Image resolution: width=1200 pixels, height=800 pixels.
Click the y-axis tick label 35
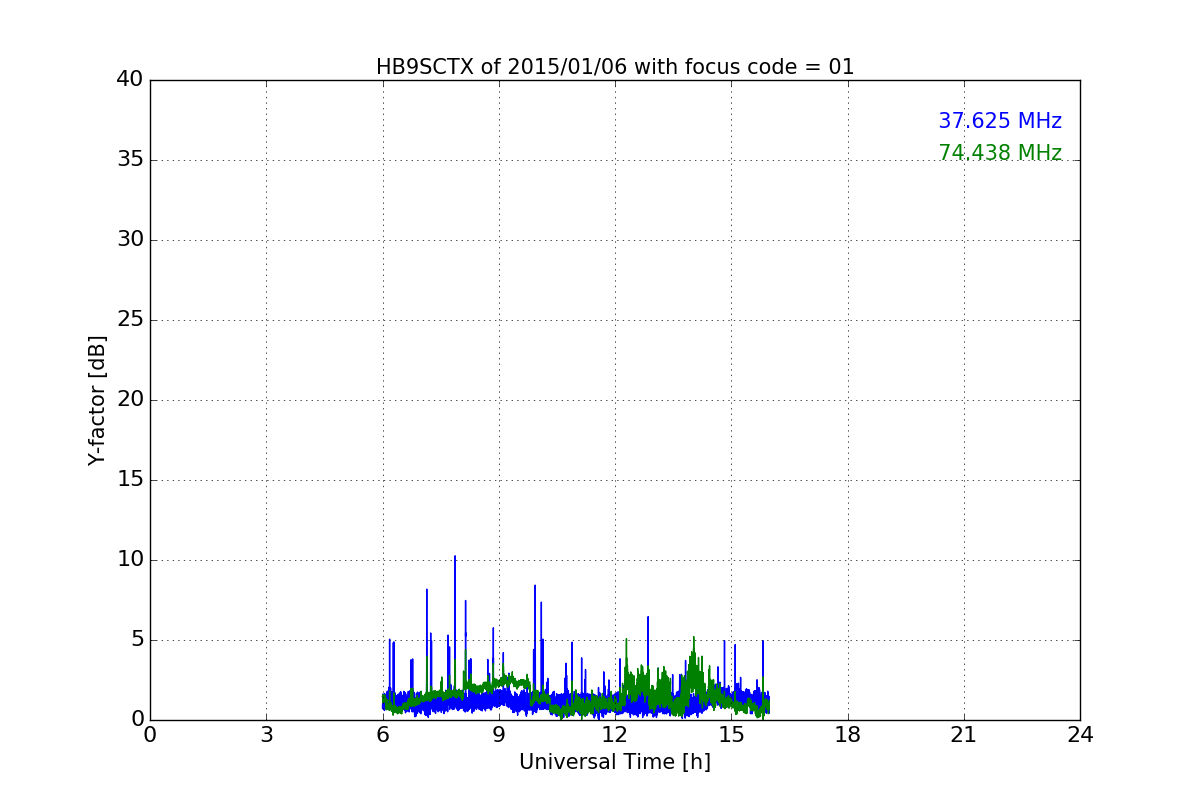tap(130, 160)
